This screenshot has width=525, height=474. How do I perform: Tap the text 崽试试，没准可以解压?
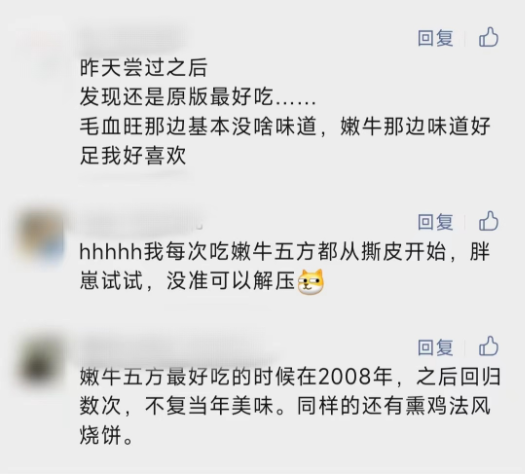click(188, 281)
